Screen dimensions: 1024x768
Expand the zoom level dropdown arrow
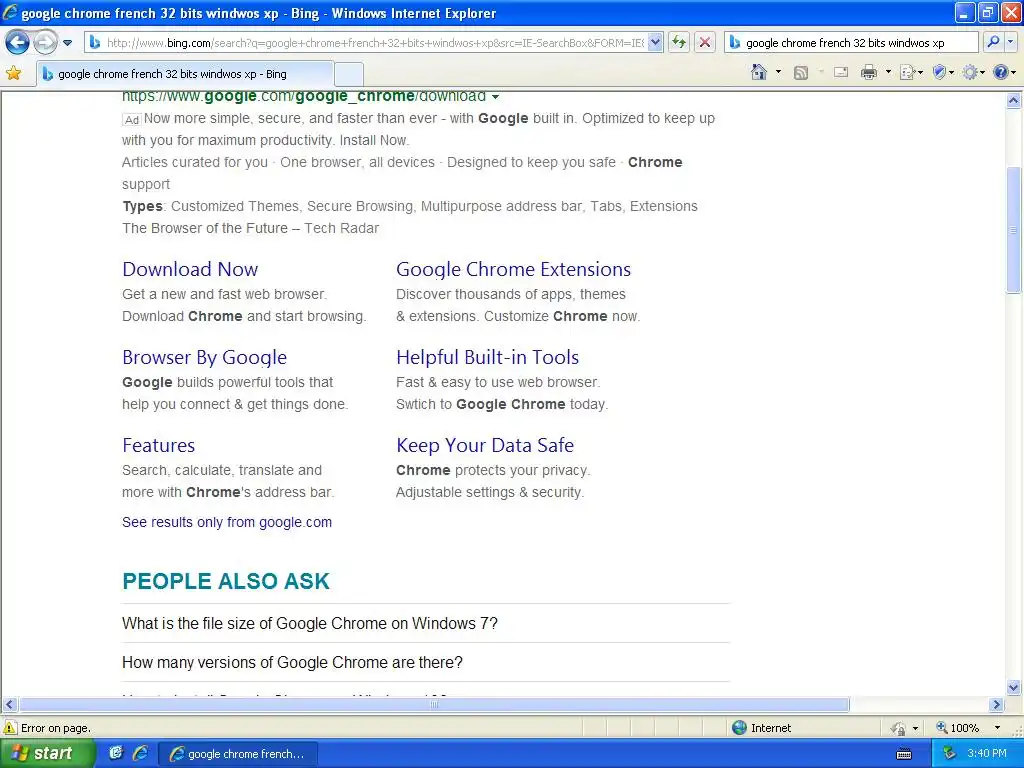point(997,728)
